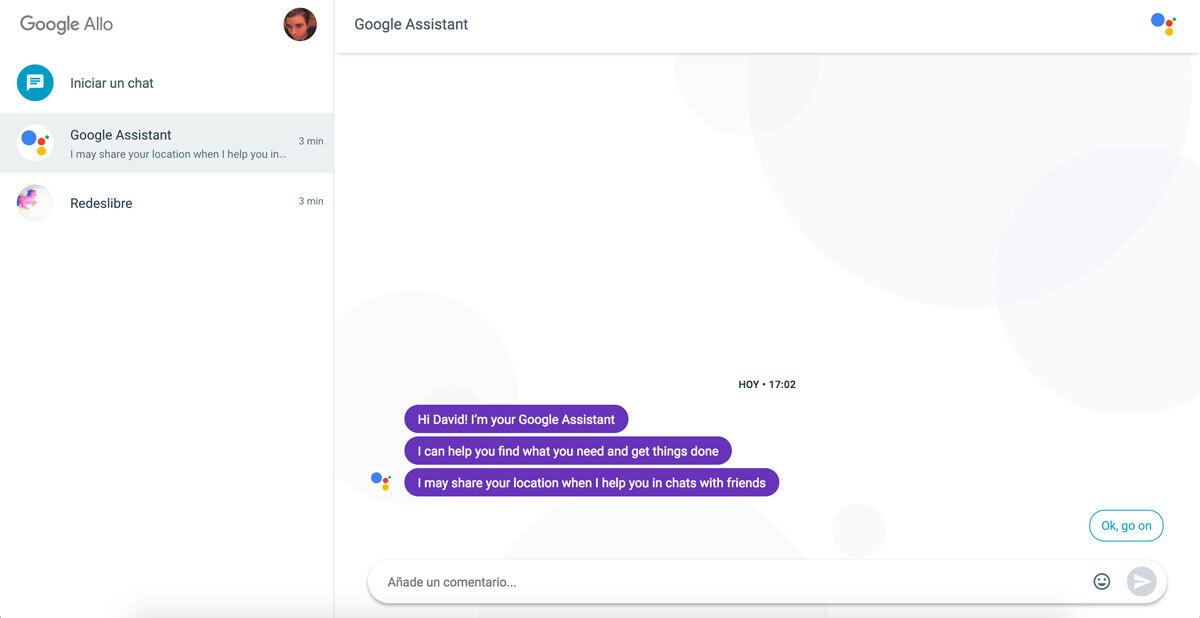Click the Google Assistant avatar in chat list
The width and height of the screenshot is (1200, 618).
click(x=35, y=143)
